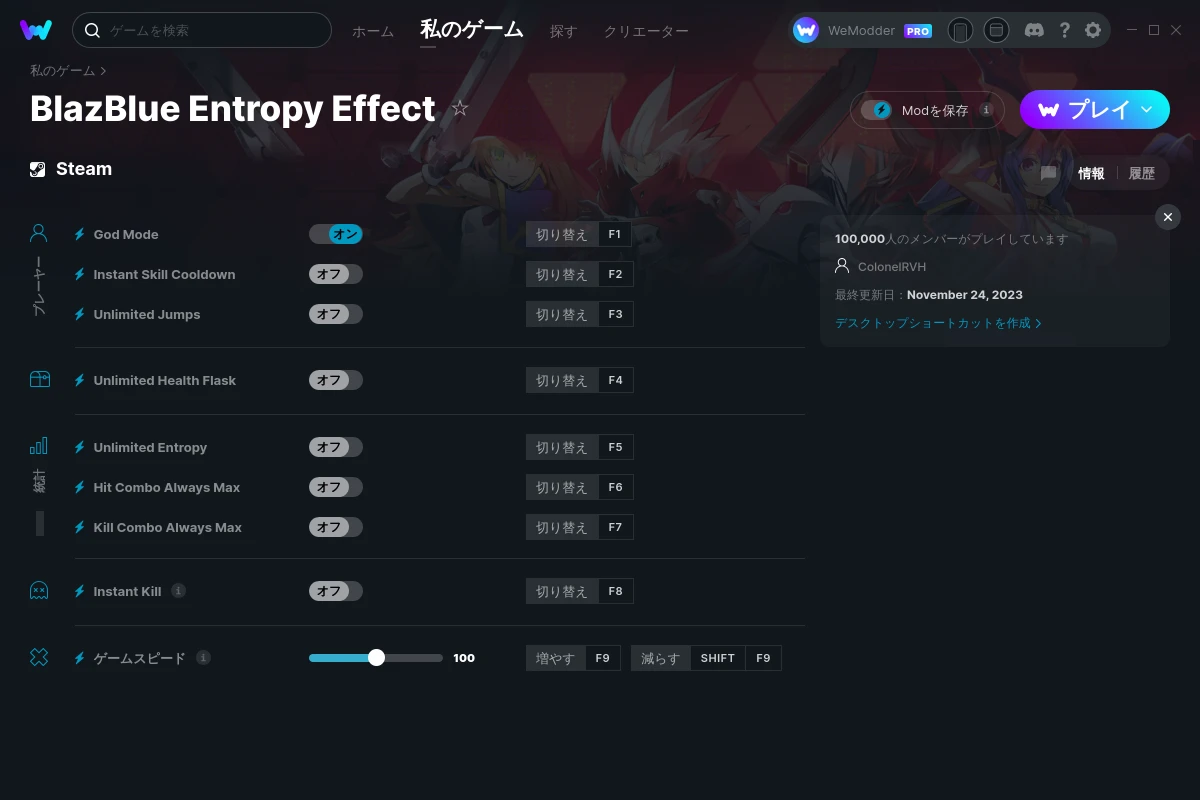Expand the Instant Kill info tooltip

179,590
